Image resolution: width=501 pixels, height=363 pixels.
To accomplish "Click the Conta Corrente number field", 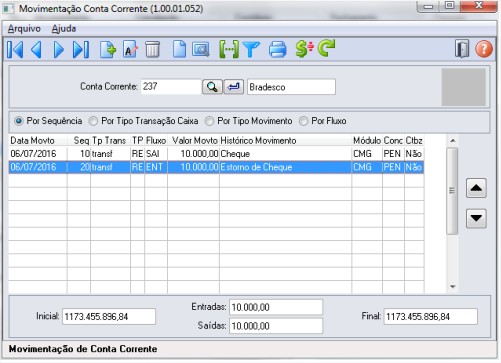I will 171,87.
